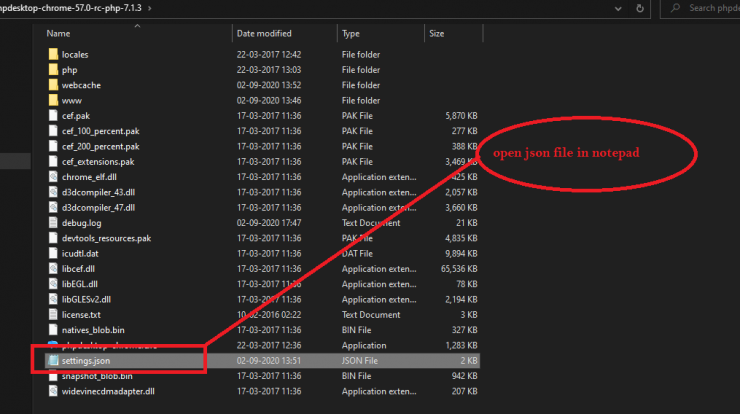The width and height of the screenshot is (740, 414).
Task: Select the webcache folder name
Action: [x=81, y=85]
